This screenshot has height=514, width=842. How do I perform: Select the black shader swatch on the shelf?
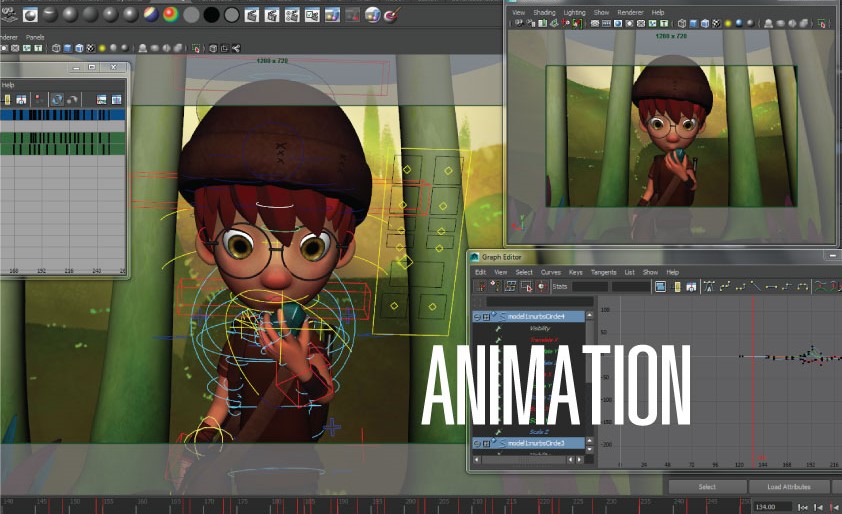(x=212, y=14)
